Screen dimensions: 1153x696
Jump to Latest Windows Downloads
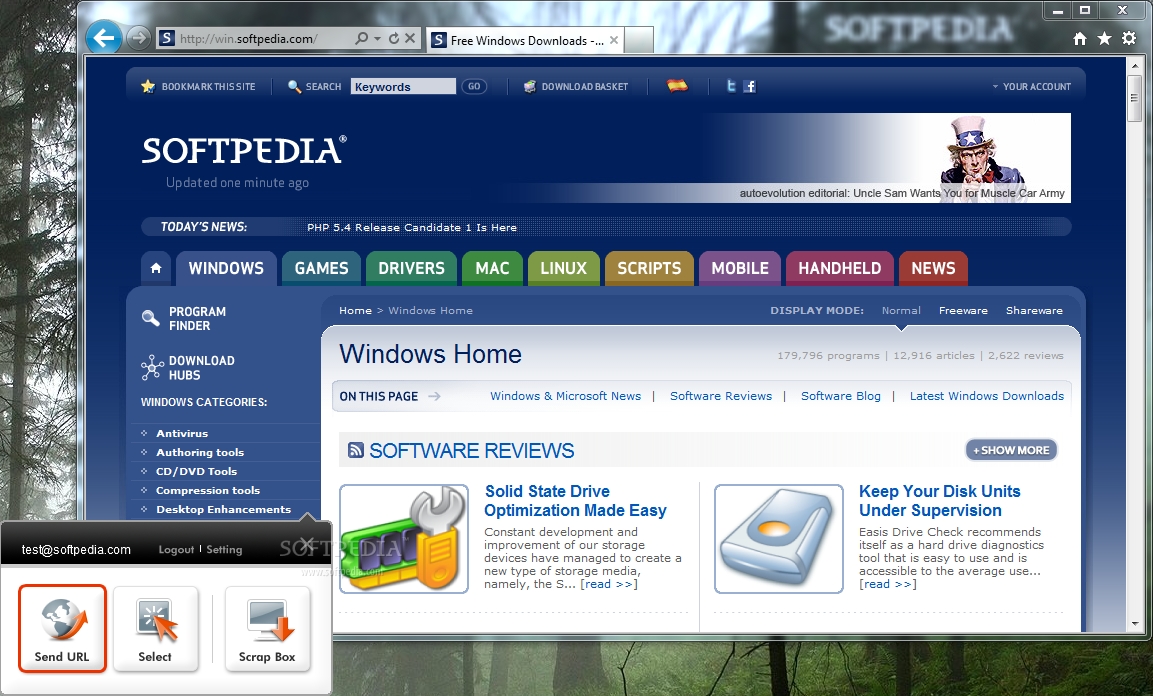click(x=987, y=396)
